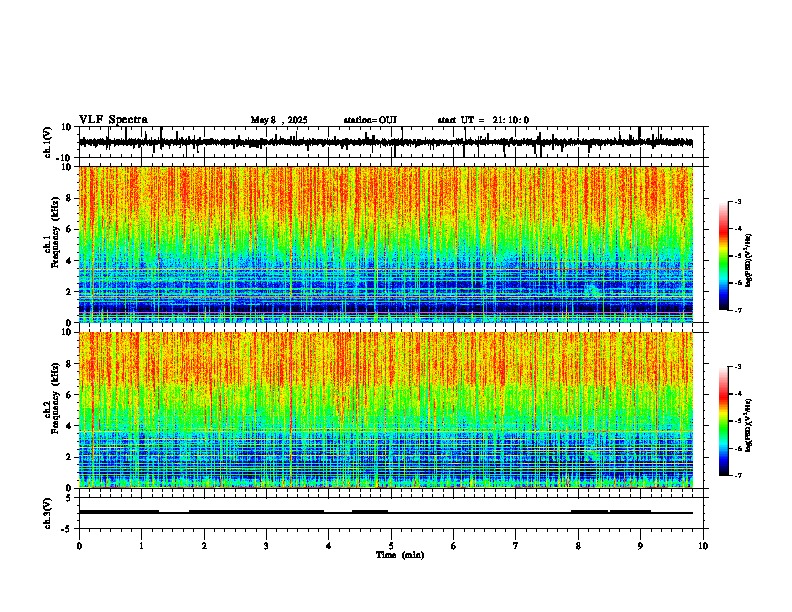Select the "May 8 , 2025" date text

279,120
